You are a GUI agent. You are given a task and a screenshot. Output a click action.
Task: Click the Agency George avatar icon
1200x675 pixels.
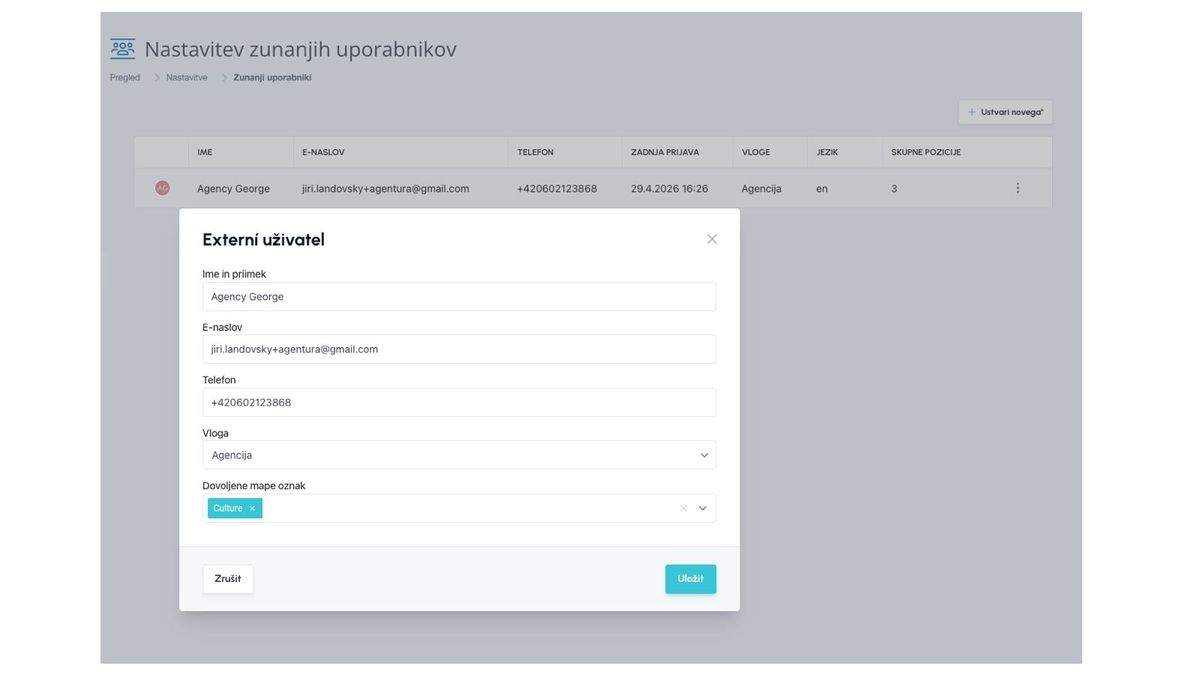point(162,188)
